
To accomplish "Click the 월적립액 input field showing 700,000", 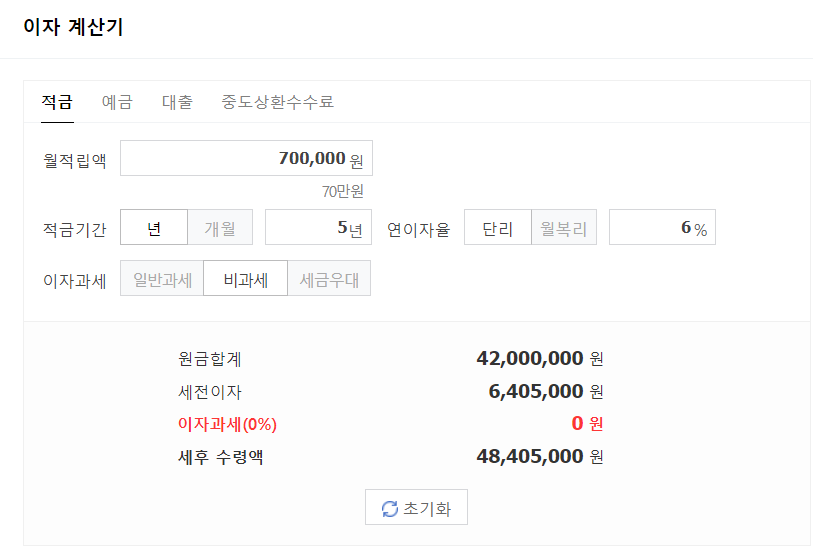I will click(x=246, y=158).
